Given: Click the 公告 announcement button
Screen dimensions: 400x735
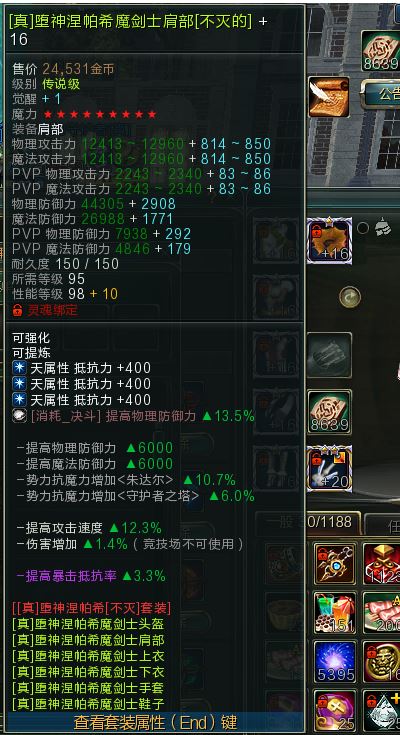Looking at the screenshot, I should pos(381,94).
